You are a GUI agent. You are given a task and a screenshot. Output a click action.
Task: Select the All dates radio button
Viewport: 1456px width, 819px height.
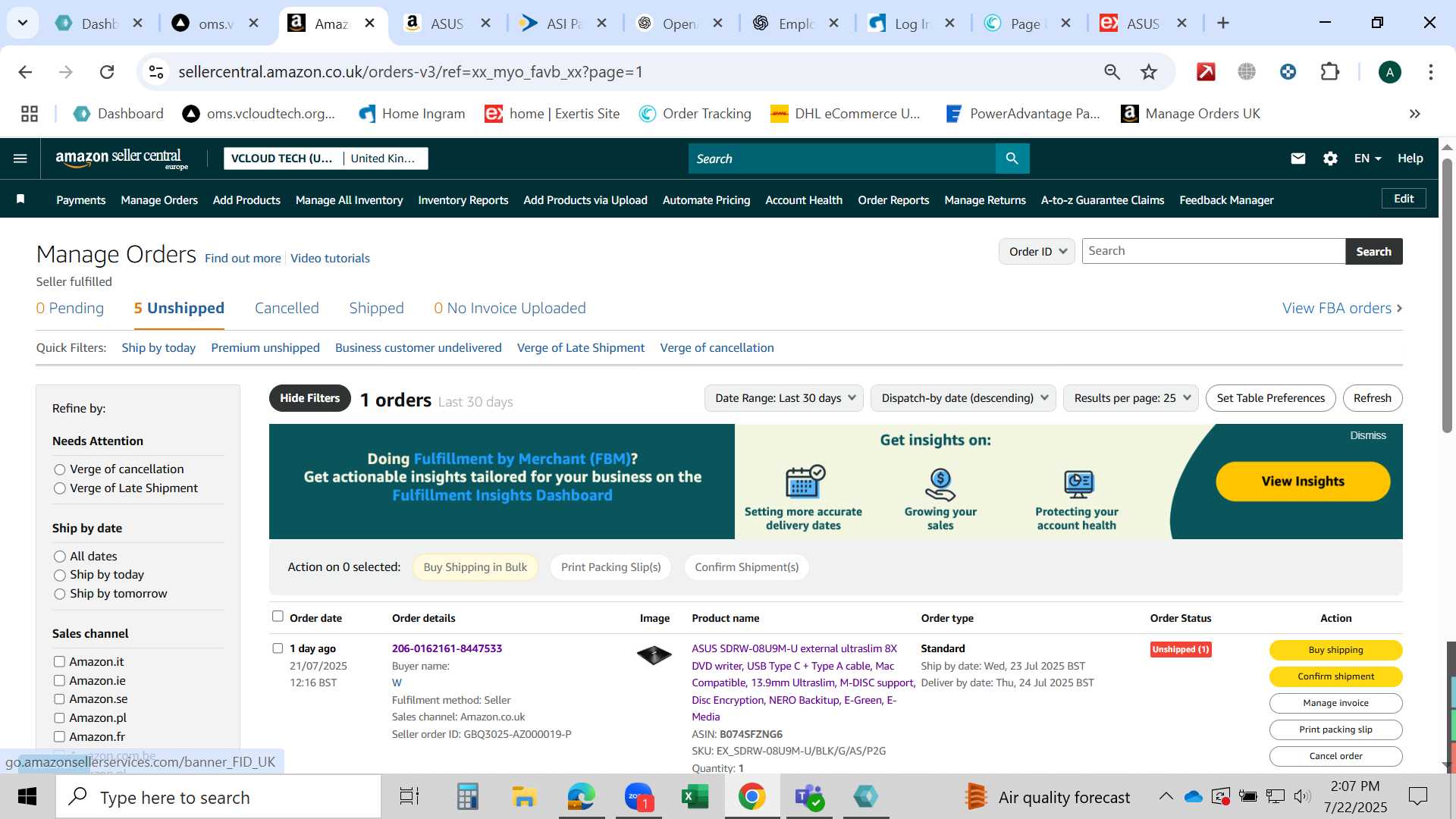[x=59, y=557]
